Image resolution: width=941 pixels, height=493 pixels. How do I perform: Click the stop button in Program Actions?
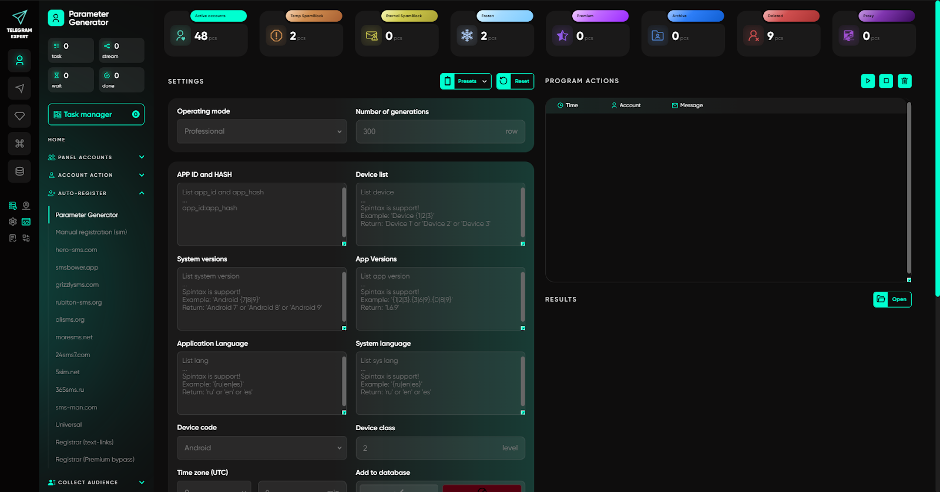(x=886, y=81)
